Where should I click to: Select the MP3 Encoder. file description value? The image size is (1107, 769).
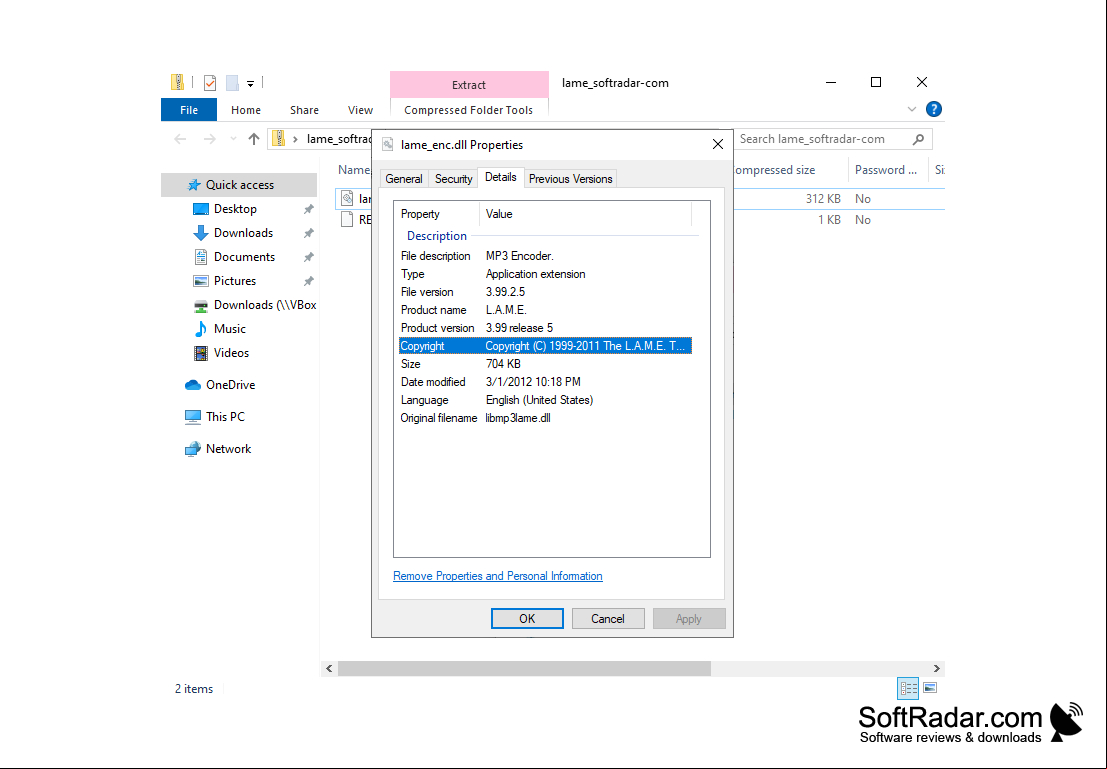(x=520, y=256)
